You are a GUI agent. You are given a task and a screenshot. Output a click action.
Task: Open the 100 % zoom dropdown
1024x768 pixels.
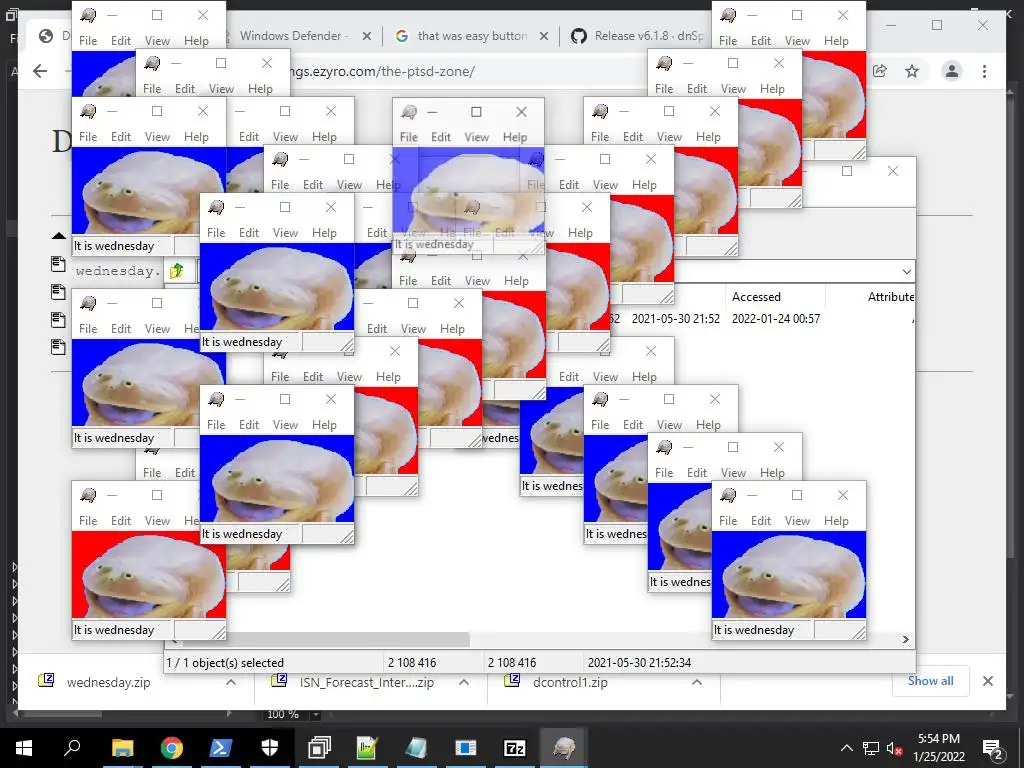coord(315,714)
